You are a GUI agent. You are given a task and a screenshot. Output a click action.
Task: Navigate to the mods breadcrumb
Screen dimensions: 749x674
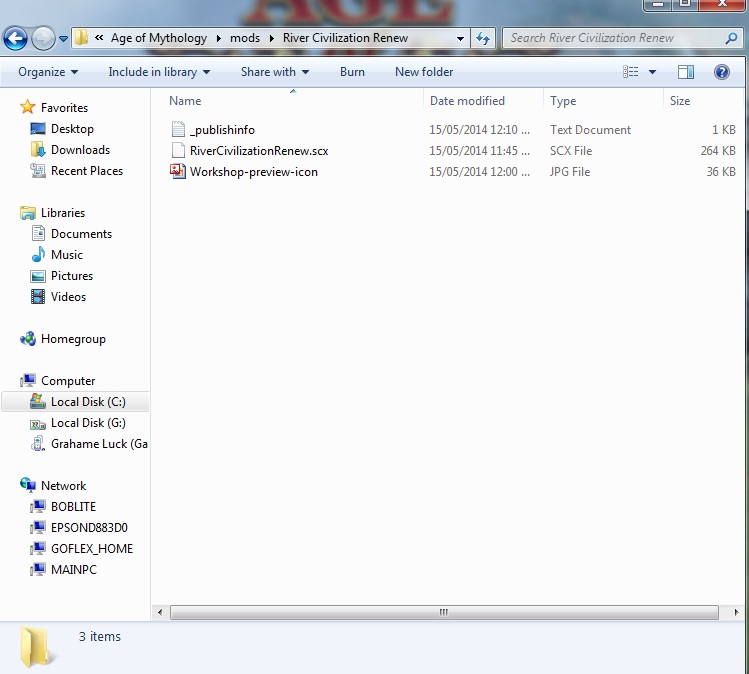[245, 38]
